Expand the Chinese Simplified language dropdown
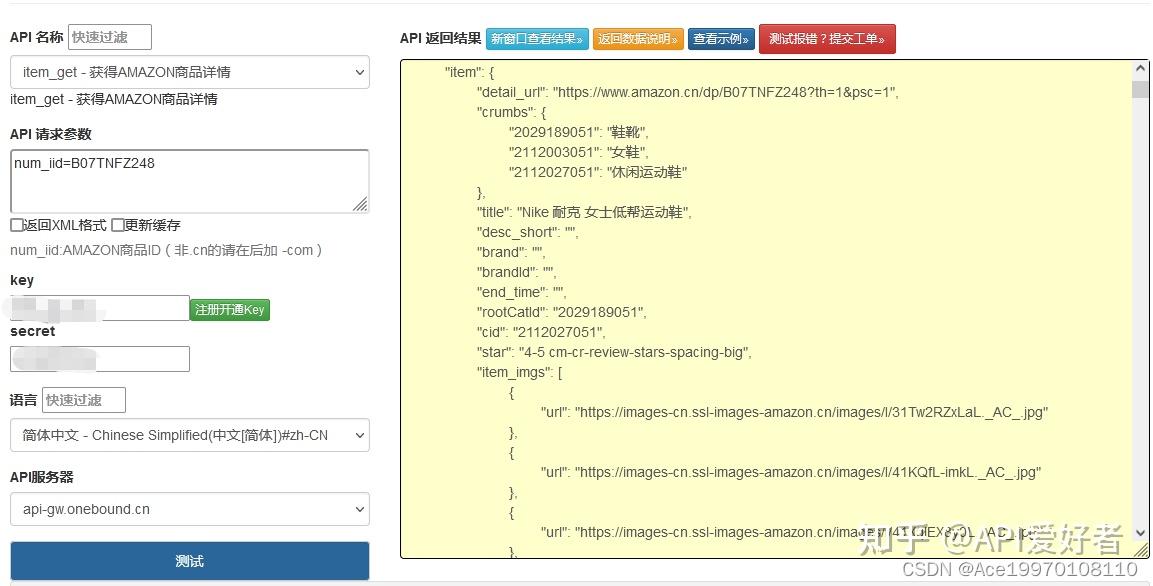This screenshot has width=1153, height=586. click(x=188, y=435)
